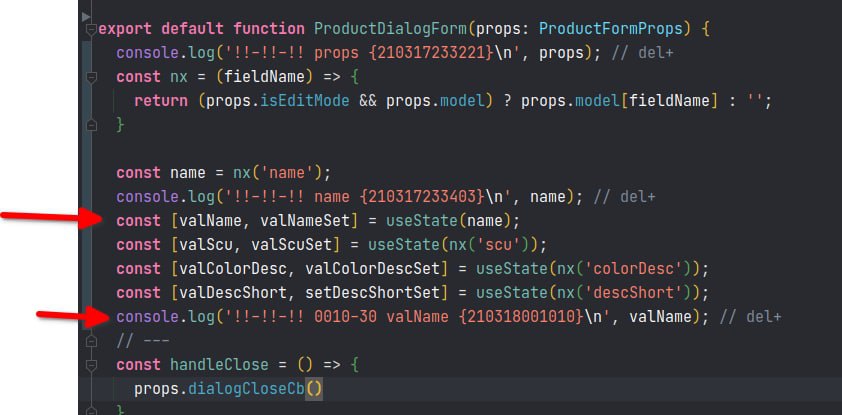Viewport: 842px width, 415px height.
Task: Click the dialogCloseCb method name
Action: [246, 389]
